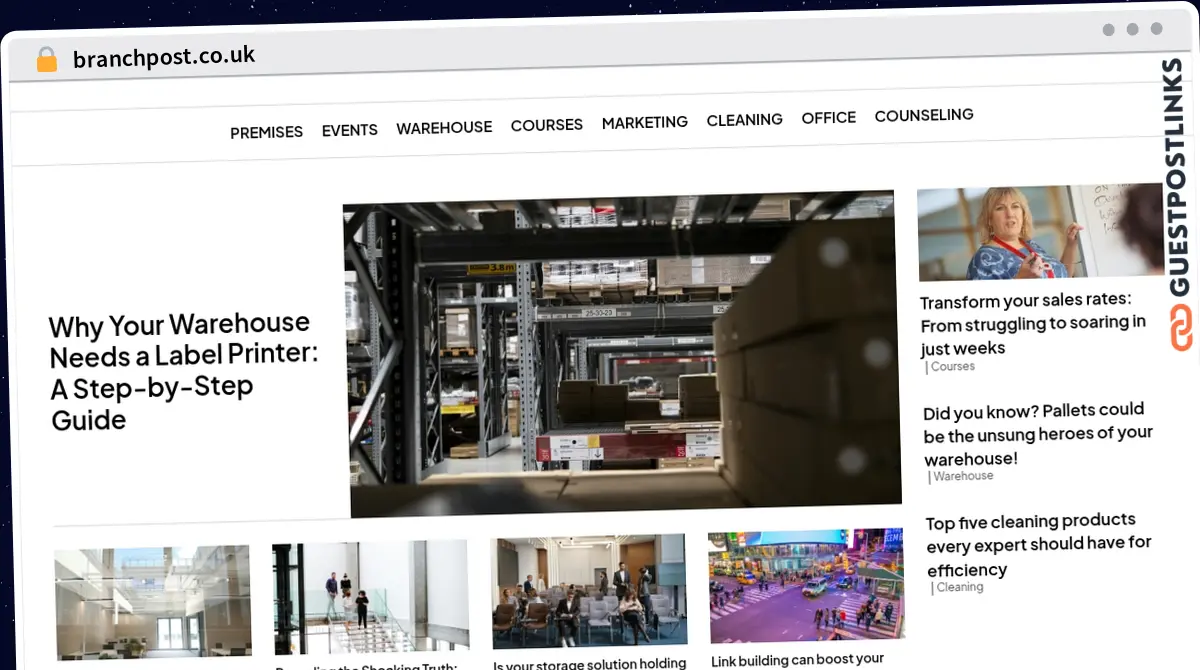Click the middle grey window control dot
Image resolution: width=1200 pixels, height=670 pixels.
pos(1132,30)
